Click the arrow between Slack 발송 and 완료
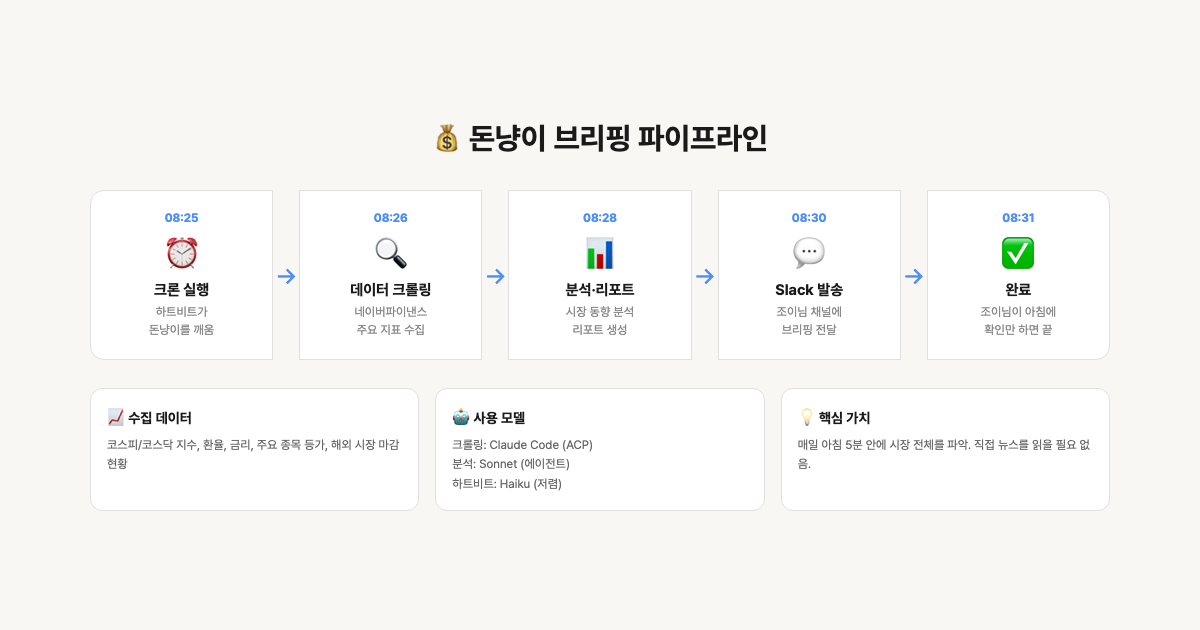Viewport: 1200px width, 630px height. click(x=913, y=276)
